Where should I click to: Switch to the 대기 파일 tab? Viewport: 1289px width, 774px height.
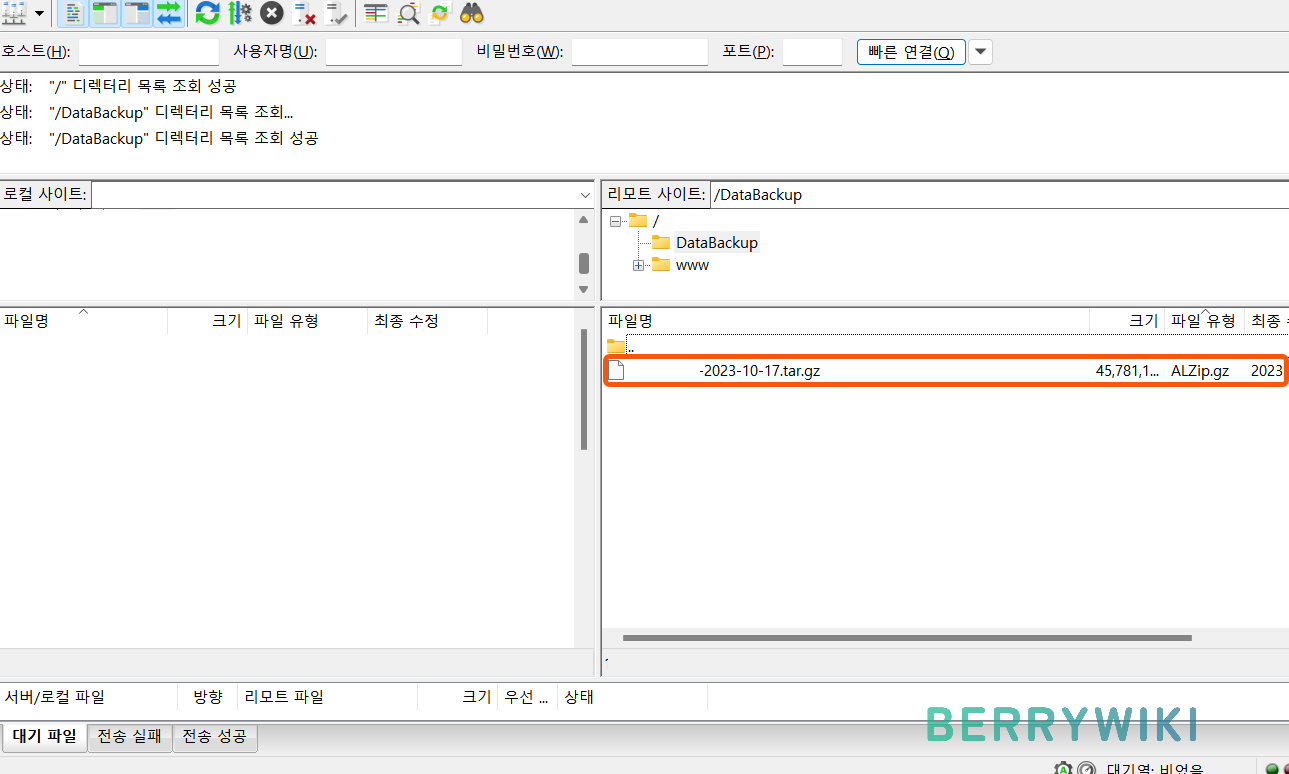[44, 737]
